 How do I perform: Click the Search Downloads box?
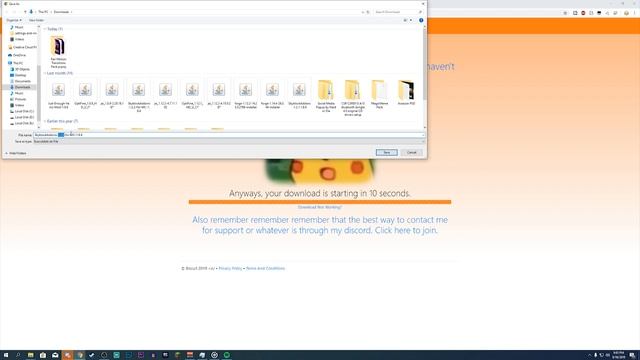398,12
